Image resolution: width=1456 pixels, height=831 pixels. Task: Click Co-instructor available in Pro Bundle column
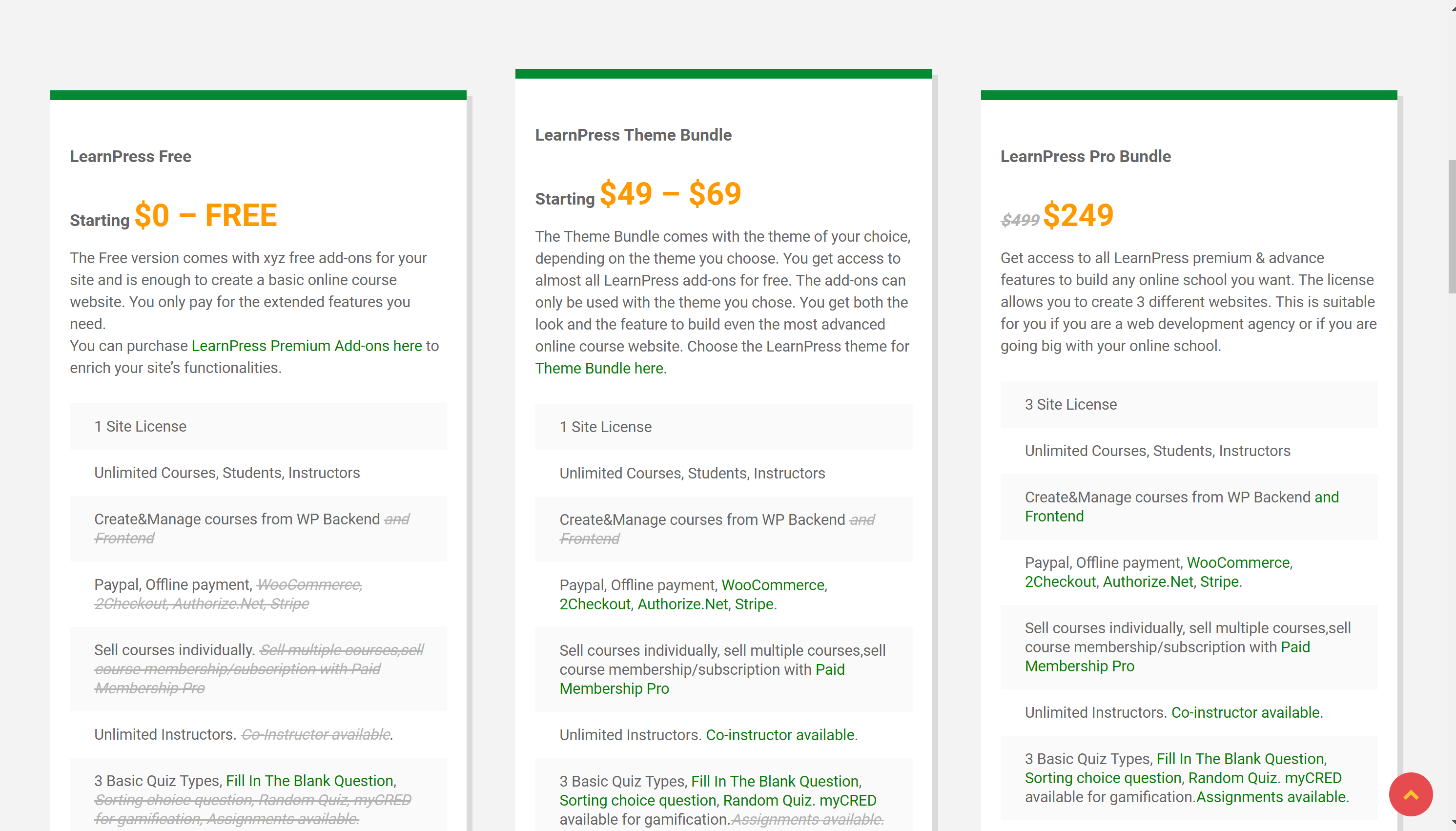pos(1246,712)
